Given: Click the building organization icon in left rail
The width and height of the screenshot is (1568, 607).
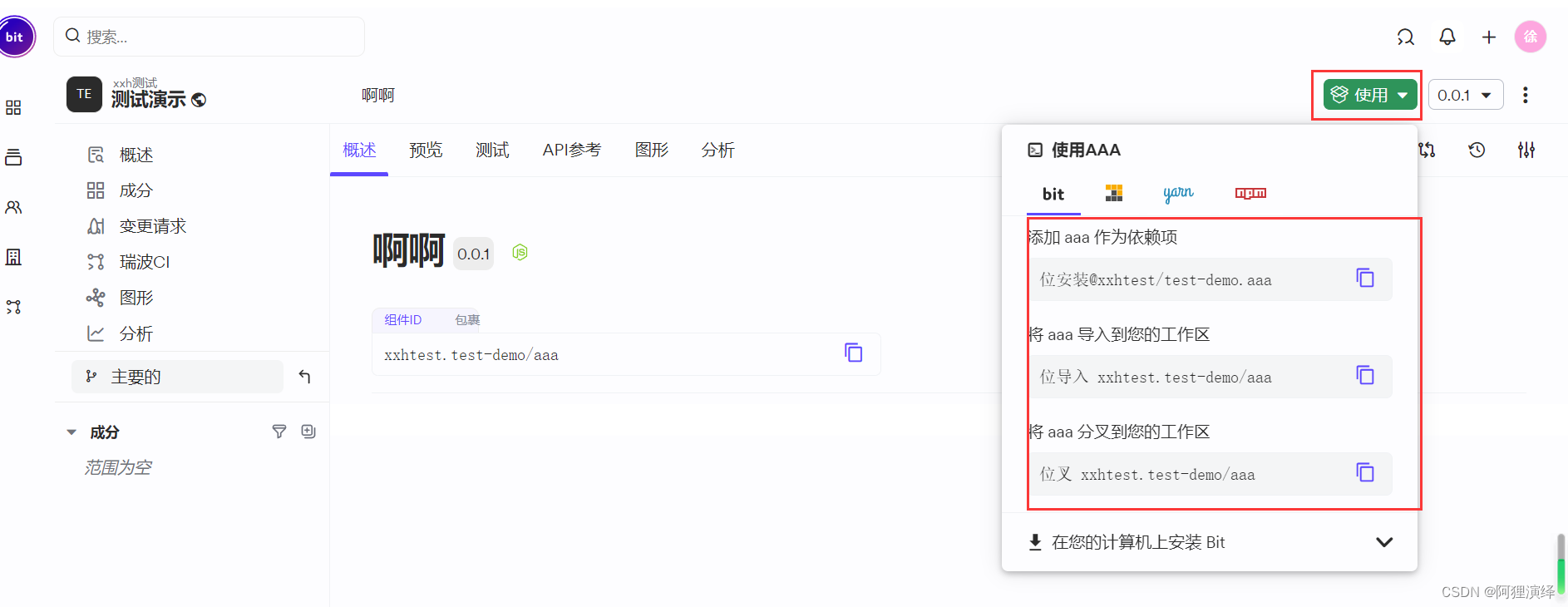Looking at the screenshot, I should pos(13,257).
